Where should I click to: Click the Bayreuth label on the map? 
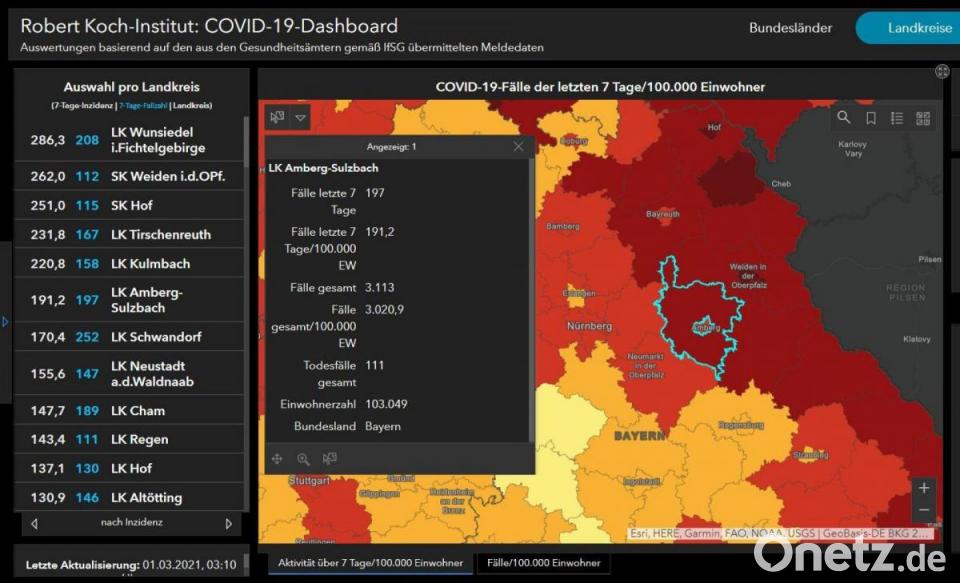point(662,214)
